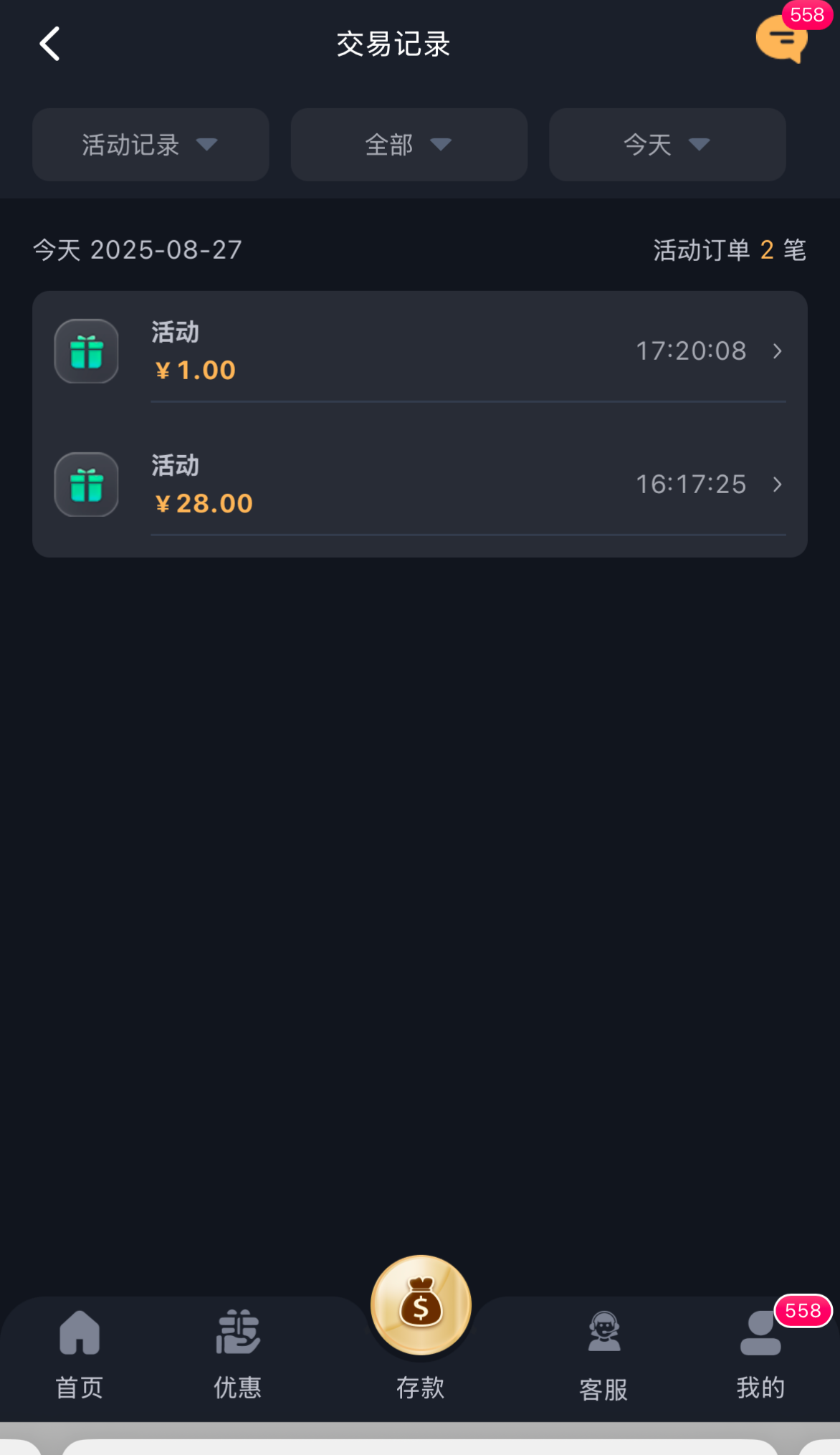840x1455 pixels.
Task: Open details chevron for 16:17:25 record
Action: [x=778, y=485]
